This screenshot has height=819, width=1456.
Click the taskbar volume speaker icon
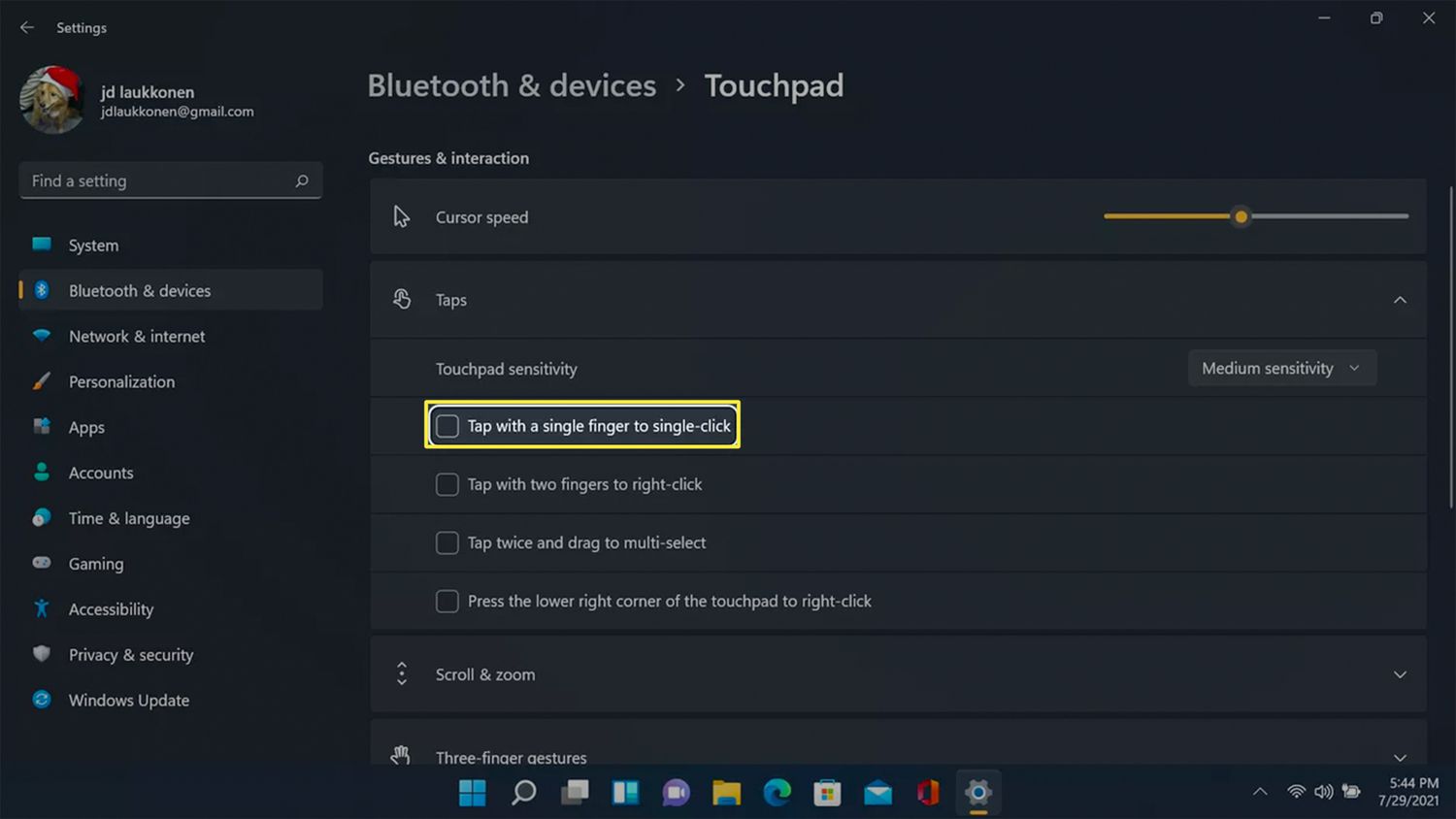(1323, 792)
